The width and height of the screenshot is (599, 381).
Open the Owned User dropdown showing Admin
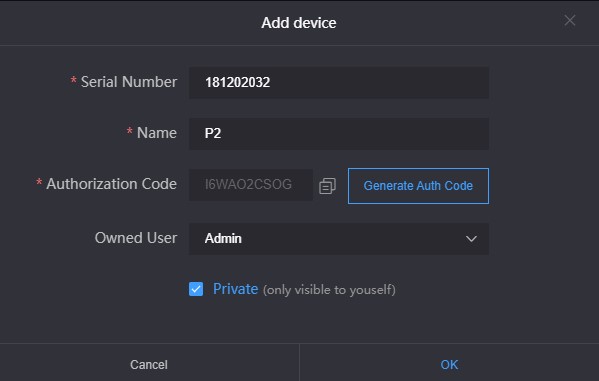tap(339, 239)
